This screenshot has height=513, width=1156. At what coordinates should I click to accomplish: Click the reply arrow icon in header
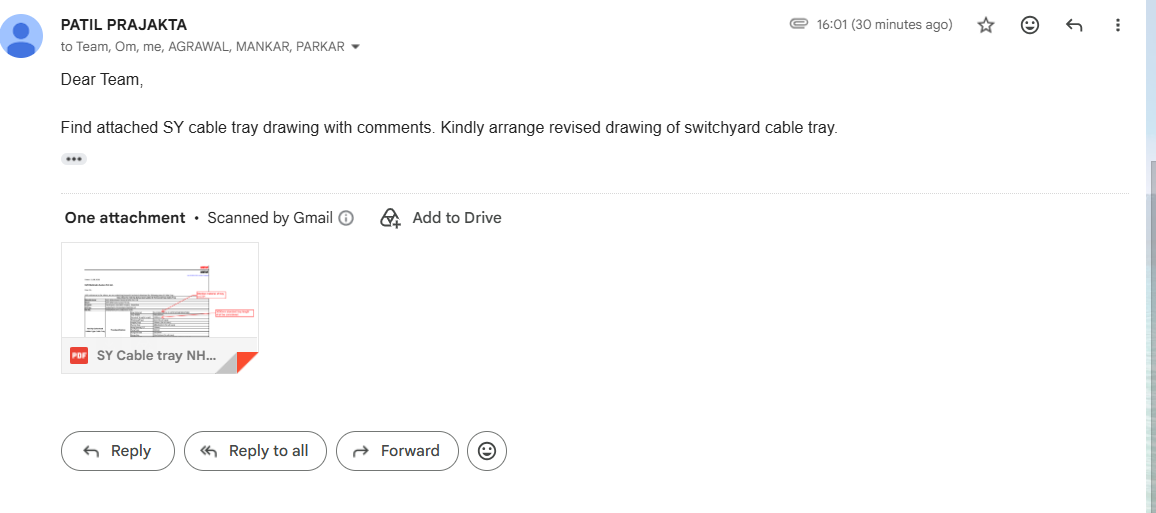click(1073, 25)
